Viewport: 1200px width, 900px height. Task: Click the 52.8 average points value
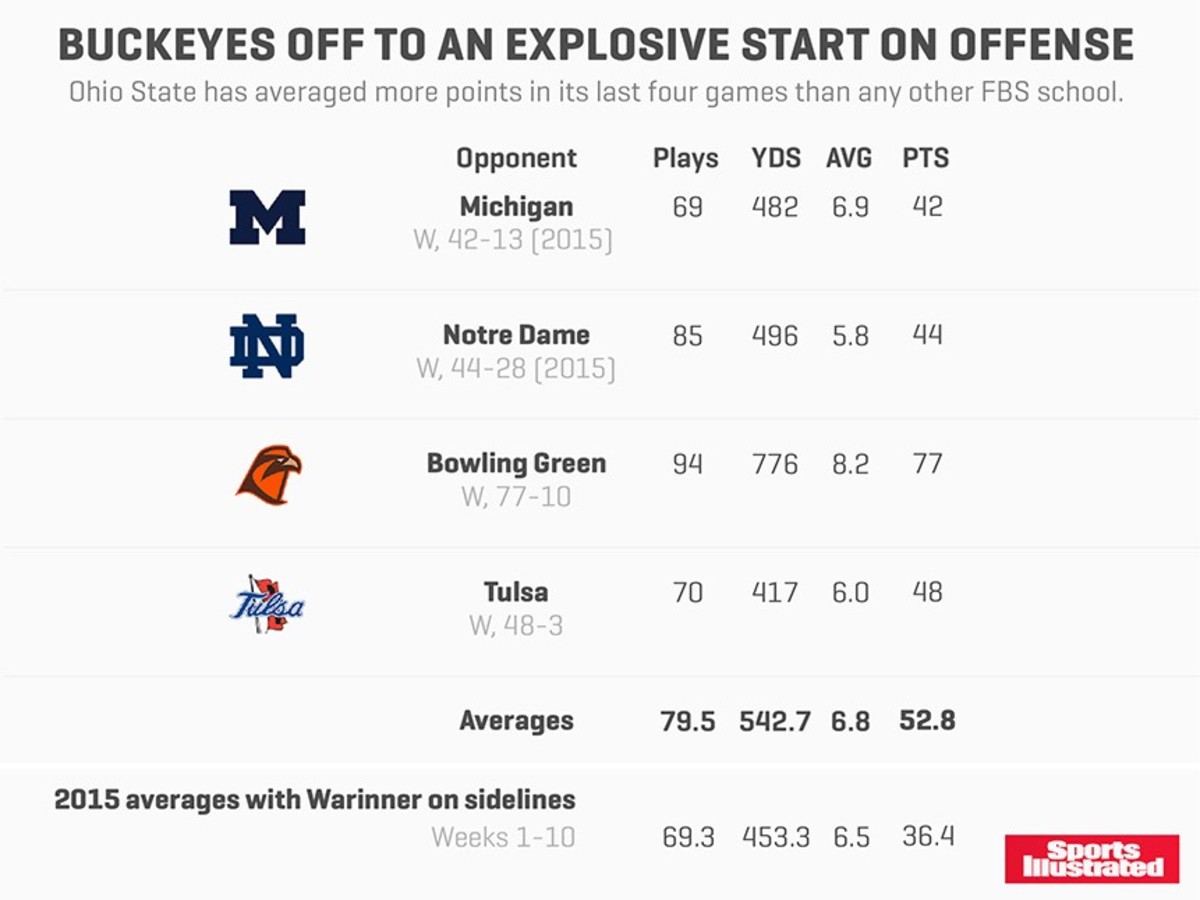(927, 720)
